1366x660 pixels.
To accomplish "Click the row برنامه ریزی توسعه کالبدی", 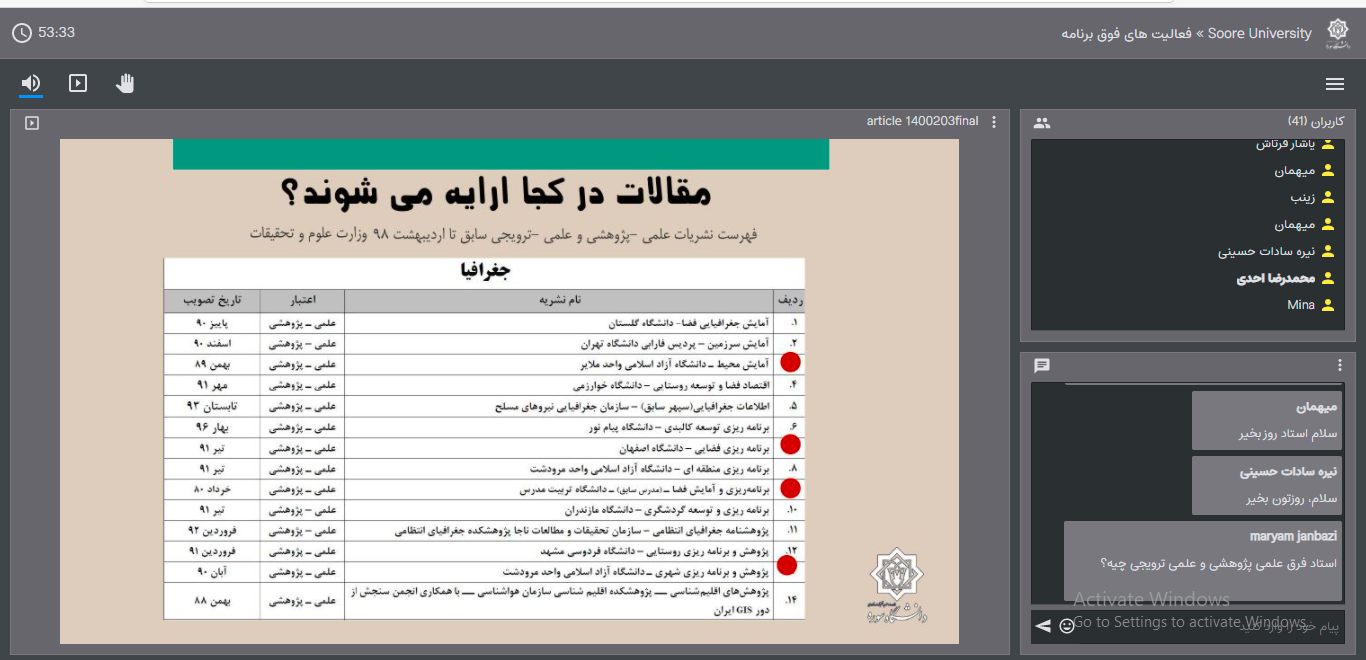I will 484,427.
